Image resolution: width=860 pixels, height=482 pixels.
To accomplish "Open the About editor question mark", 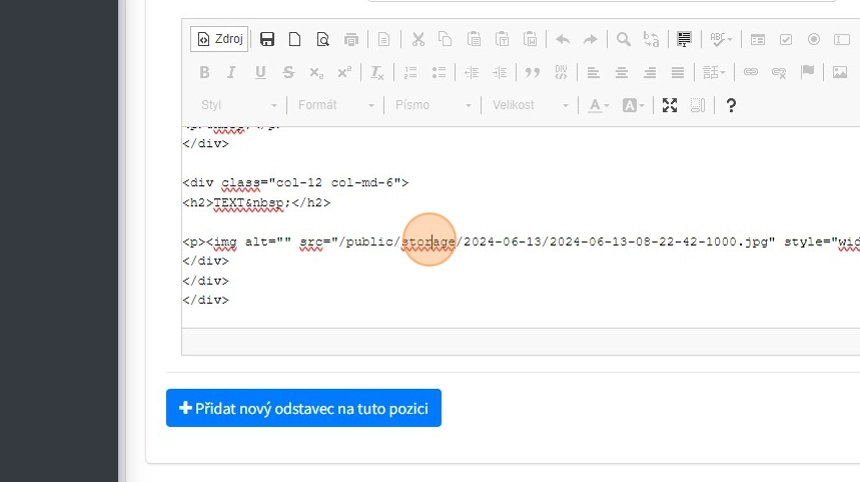I will click(x=731, y=105).
